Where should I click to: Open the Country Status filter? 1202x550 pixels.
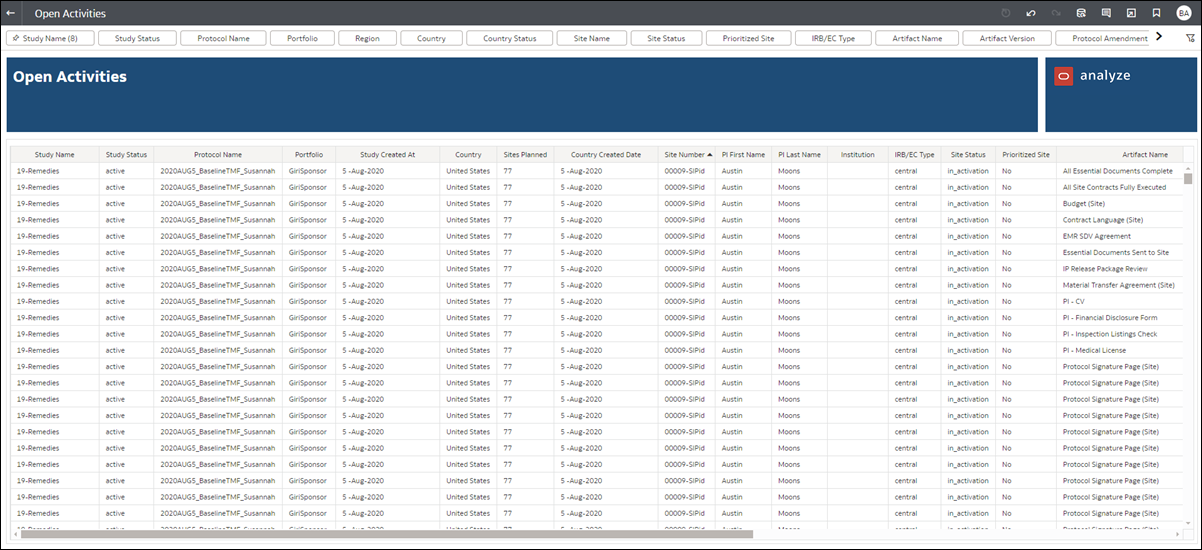[510, 38]
